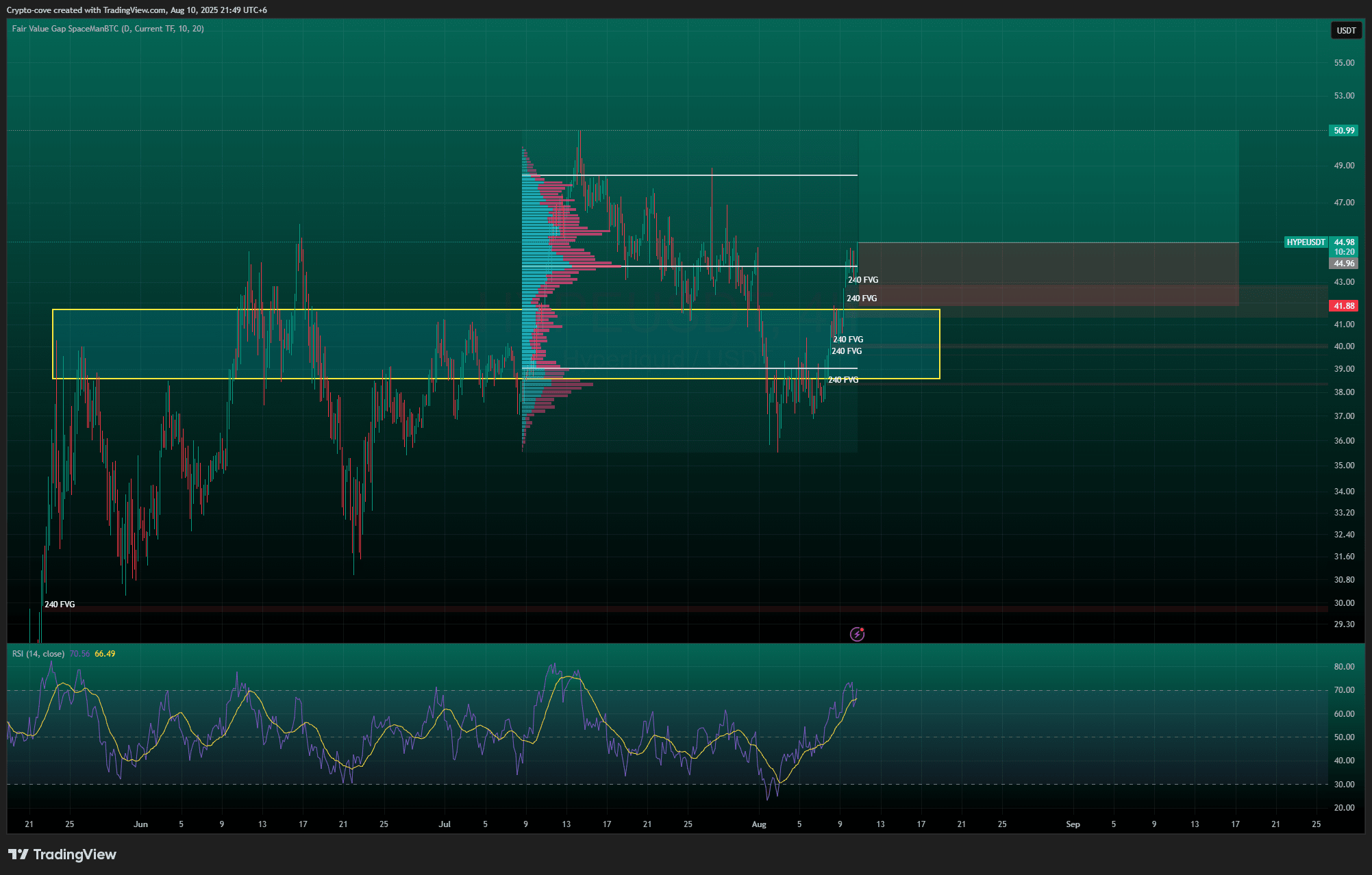
Task: Click the Jun label on date axis
Action: [140, 824]
